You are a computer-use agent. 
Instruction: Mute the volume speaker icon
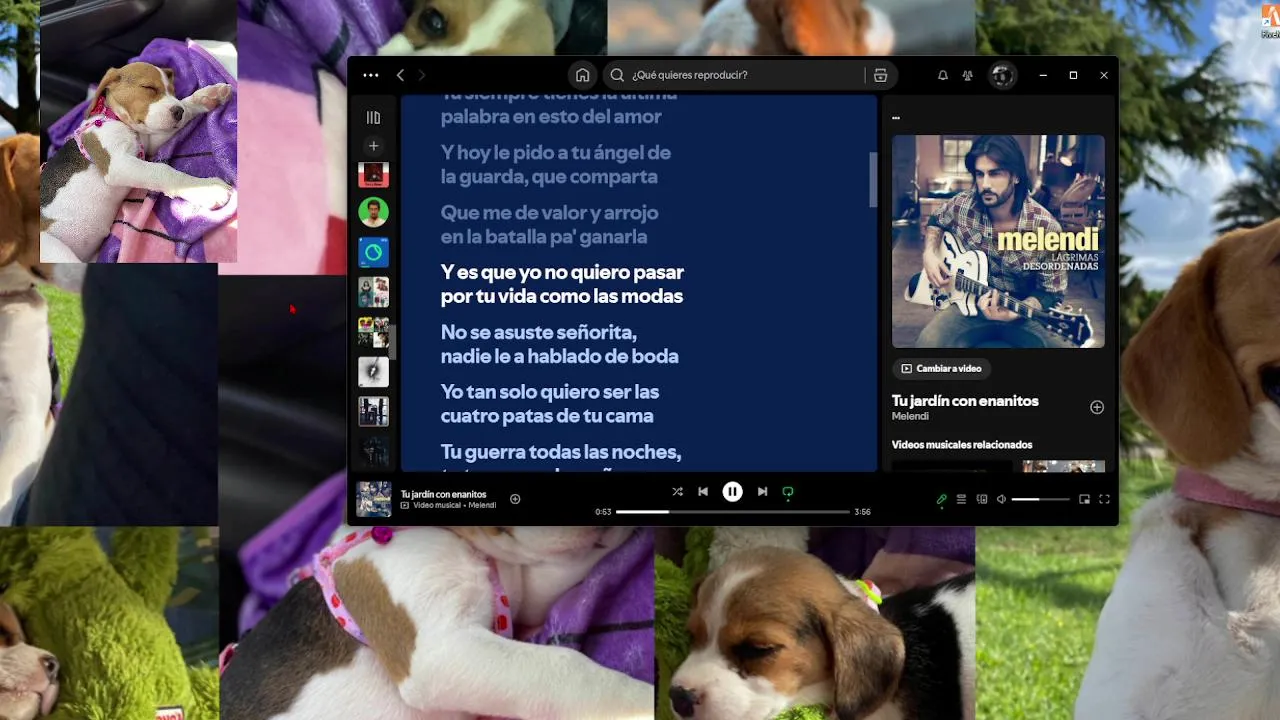(1001, 499)
